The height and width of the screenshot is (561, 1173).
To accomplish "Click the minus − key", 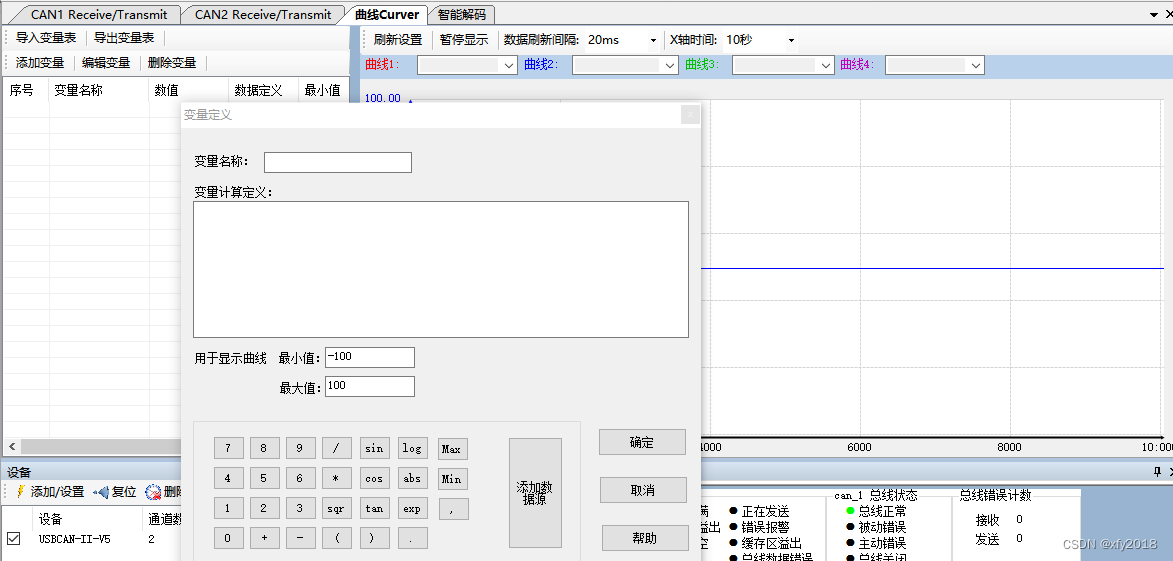I will (x=300, y=538).
